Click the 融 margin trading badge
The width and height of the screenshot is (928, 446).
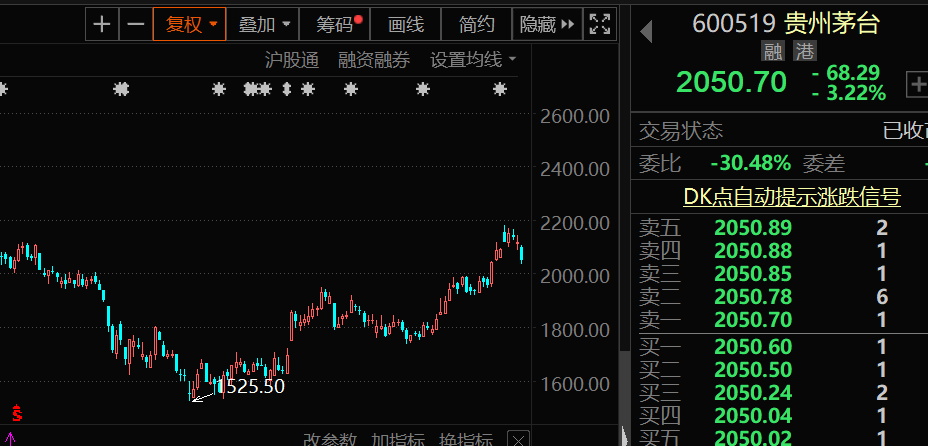pyautogui.click(x=772, y=51)
